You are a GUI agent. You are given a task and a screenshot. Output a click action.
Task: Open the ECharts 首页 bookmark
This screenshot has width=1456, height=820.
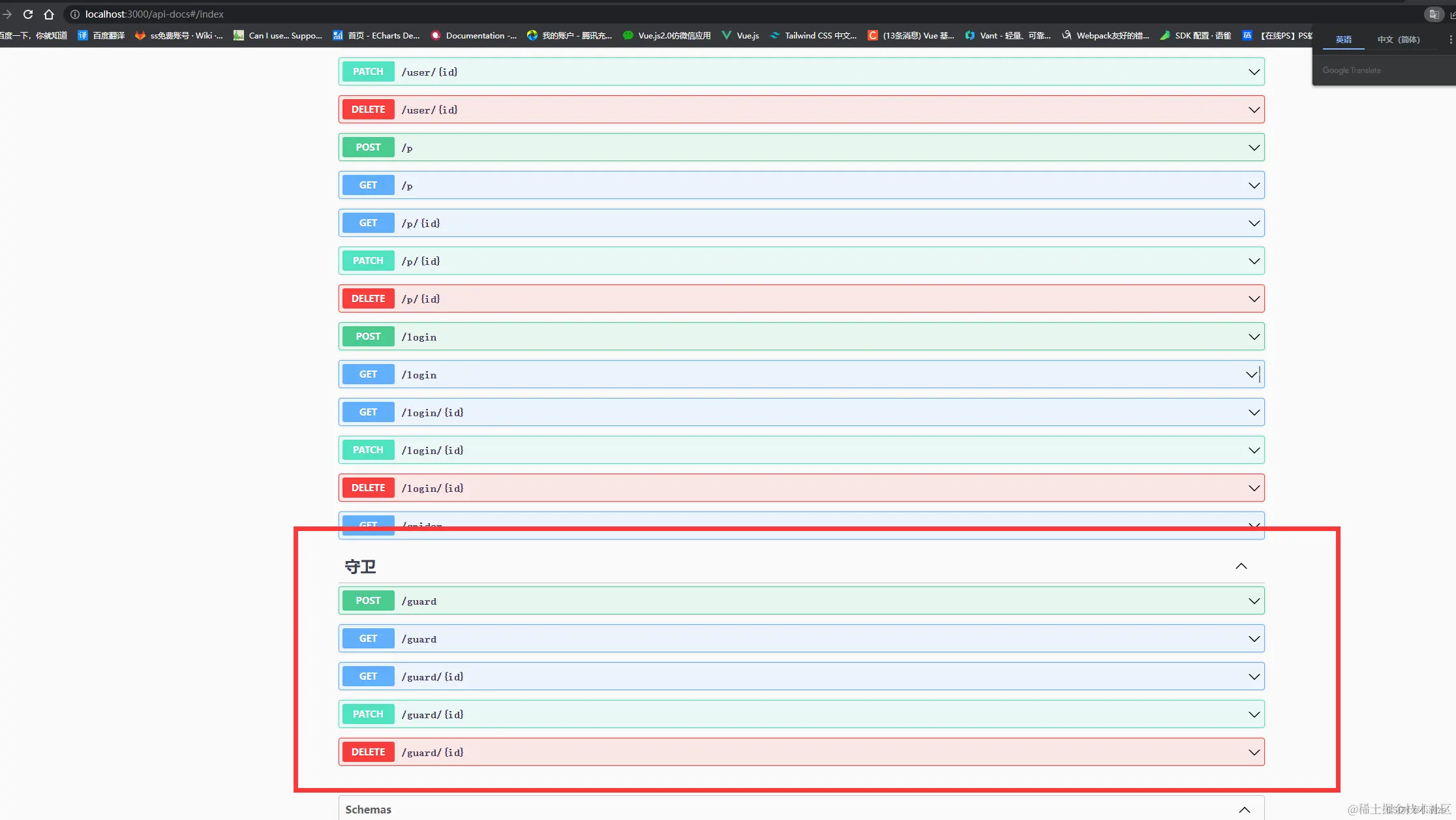376,35
